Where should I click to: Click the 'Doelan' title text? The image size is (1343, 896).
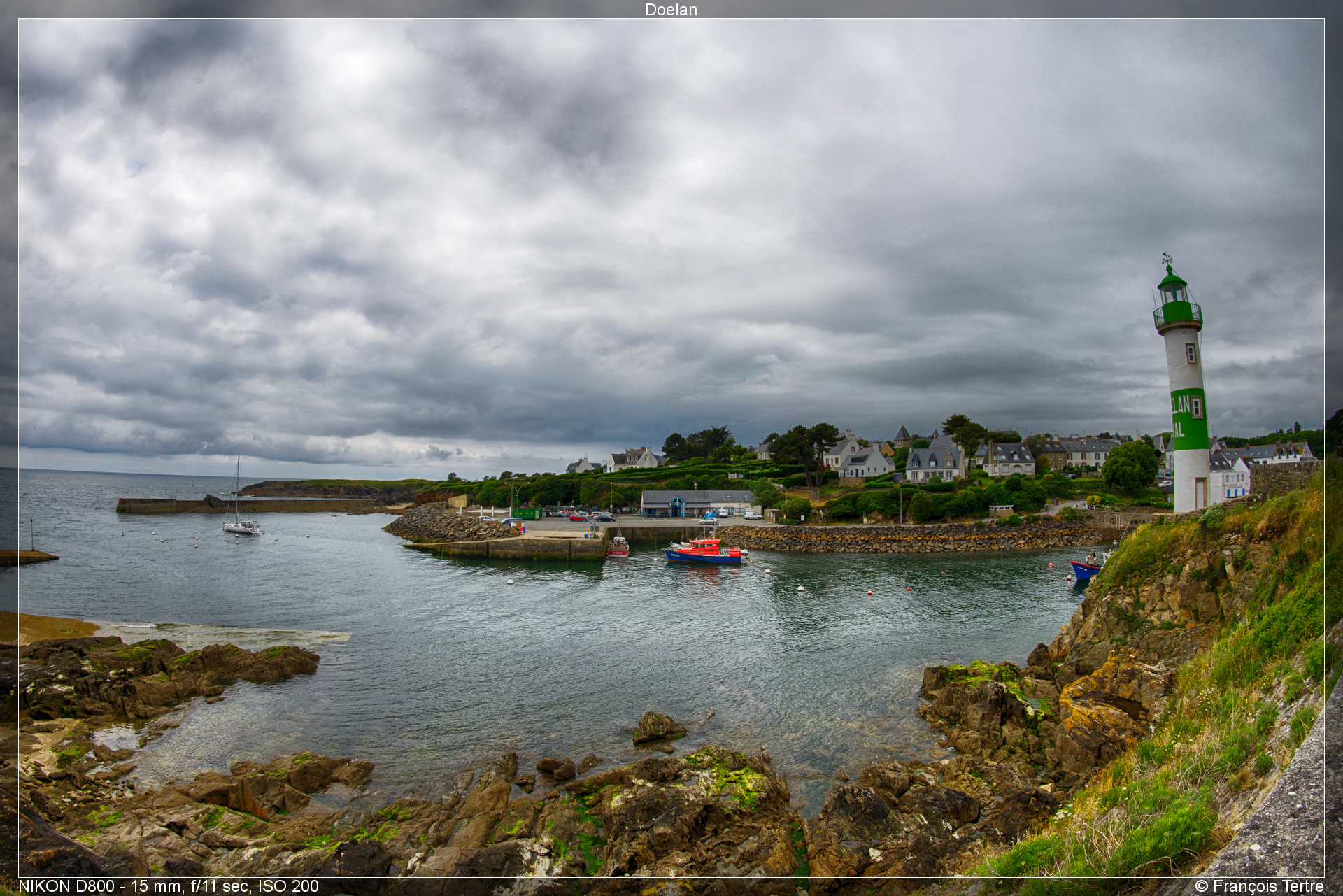(671, 10)
